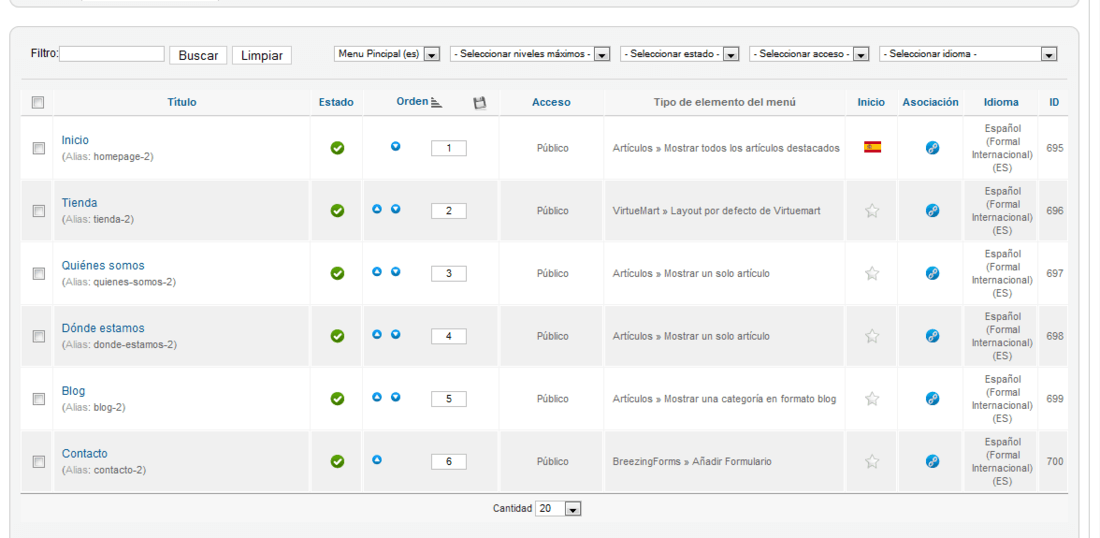This screenshot has width=1100, height=538.
Task: Open the Seleccionar acceso dropdown
Action: click(x=810, y=54)
